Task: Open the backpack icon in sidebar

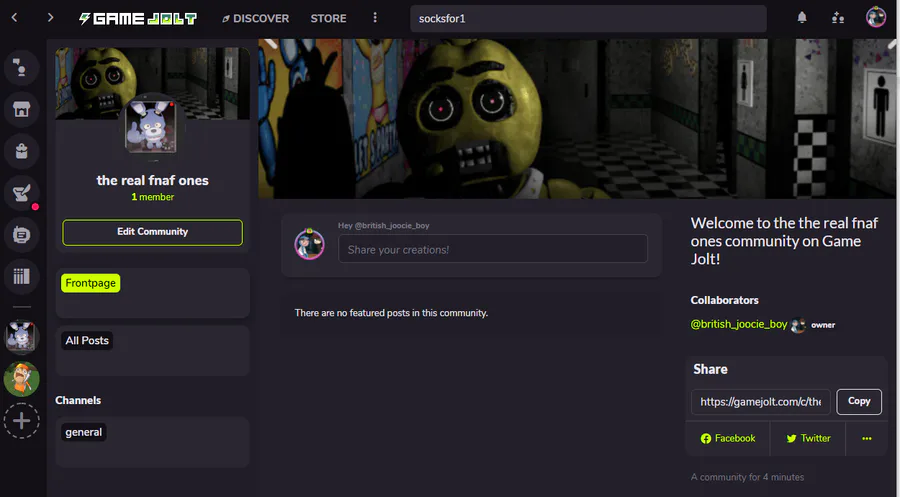Action: tap(21, 151)
